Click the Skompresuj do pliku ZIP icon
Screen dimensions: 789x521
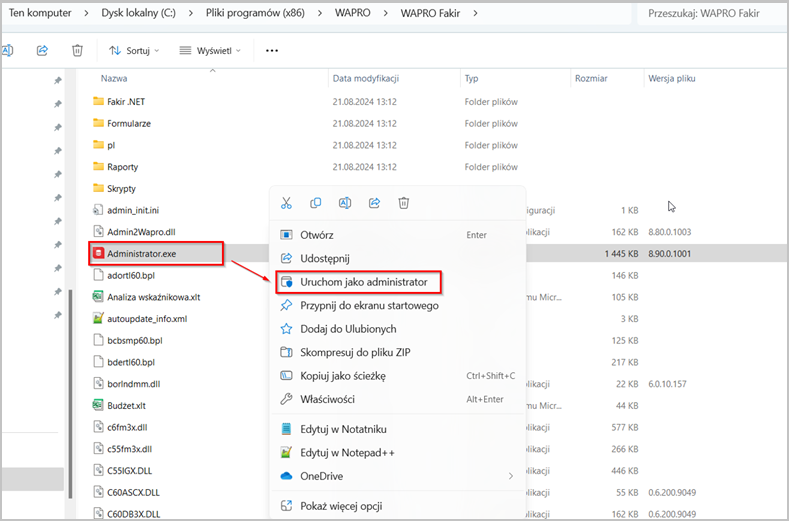[x=286, y=352]
